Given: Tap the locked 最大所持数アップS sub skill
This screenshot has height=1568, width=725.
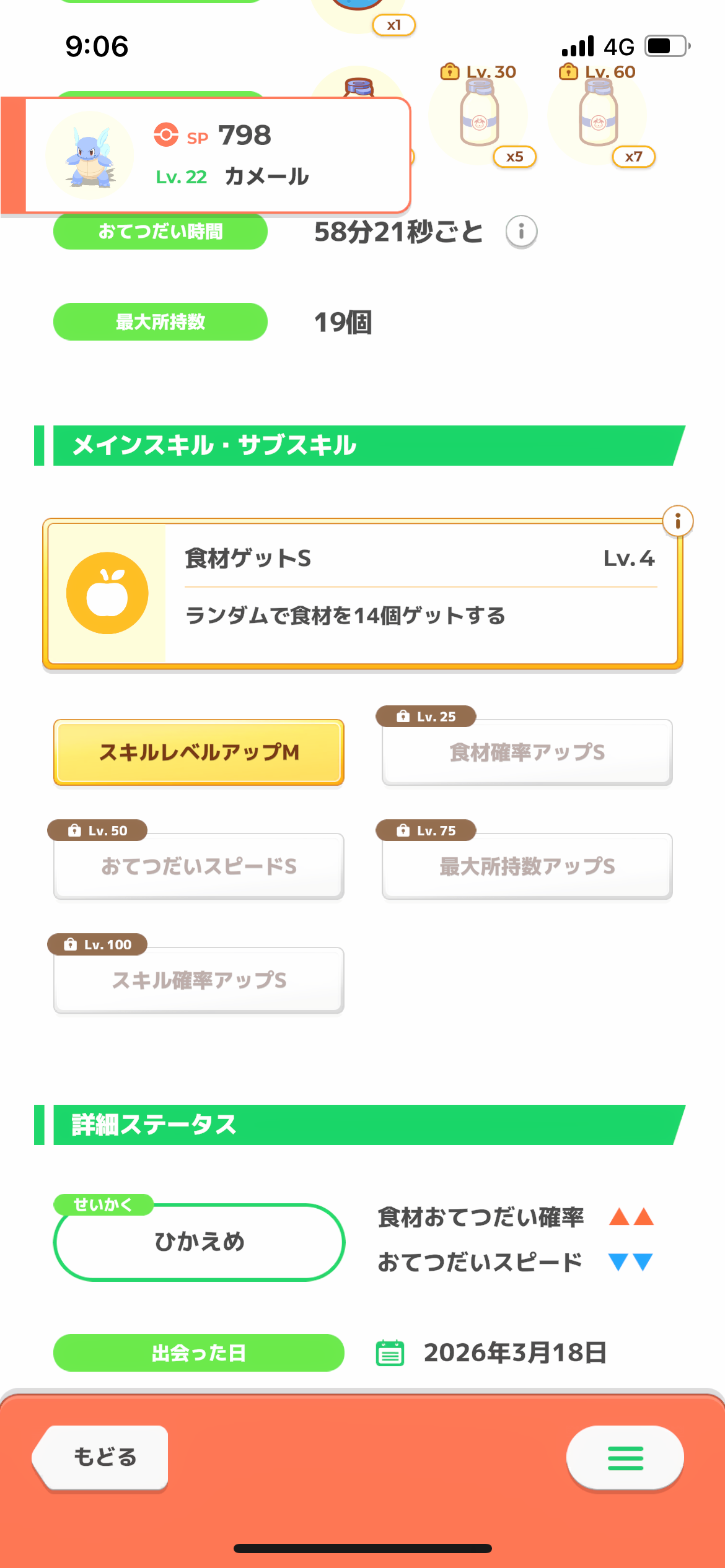Looking at the screenshot, I should 527,866.
